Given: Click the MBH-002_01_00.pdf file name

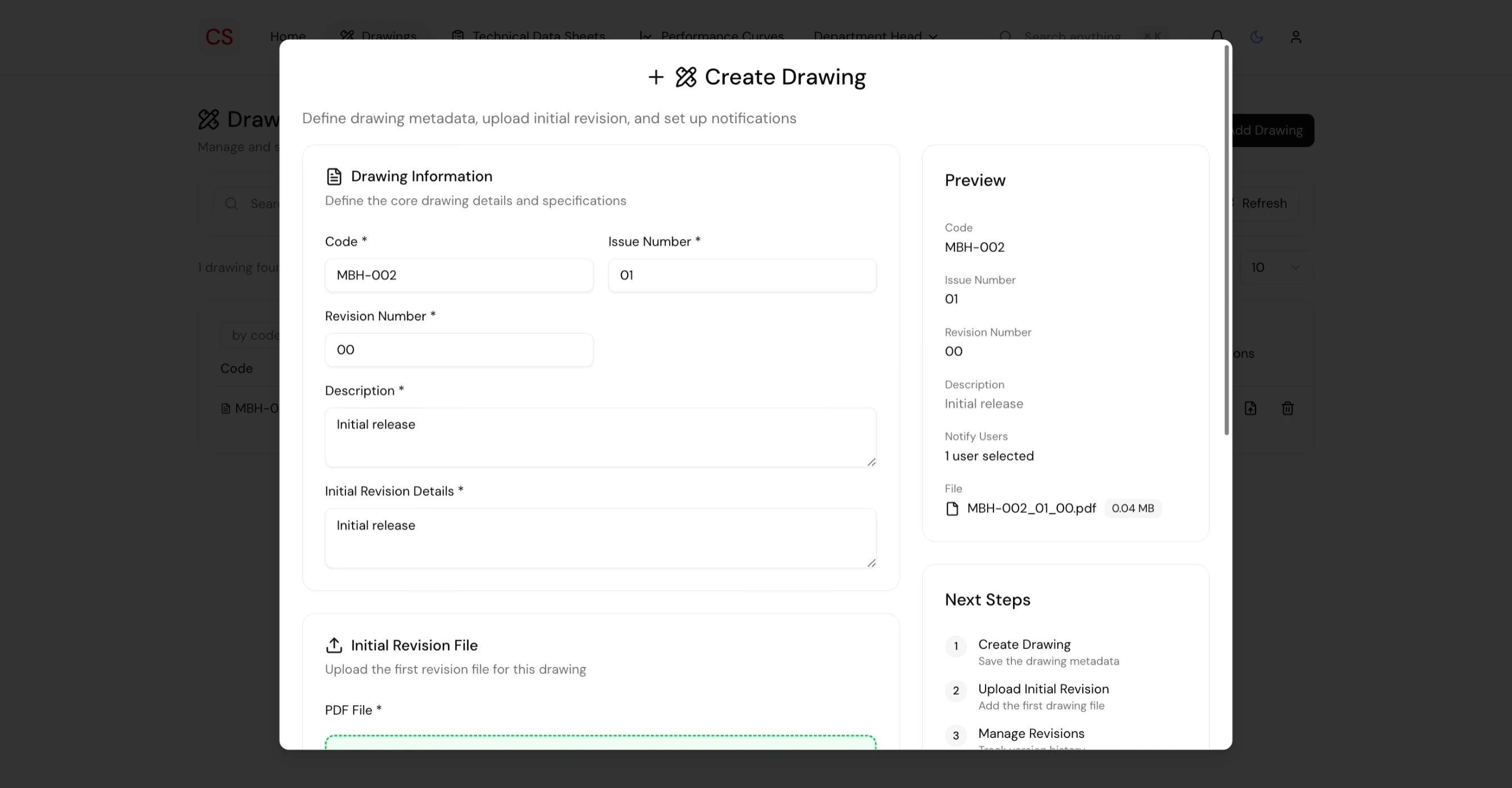Looking at the screenshot, I should [x=1031, y=508].
